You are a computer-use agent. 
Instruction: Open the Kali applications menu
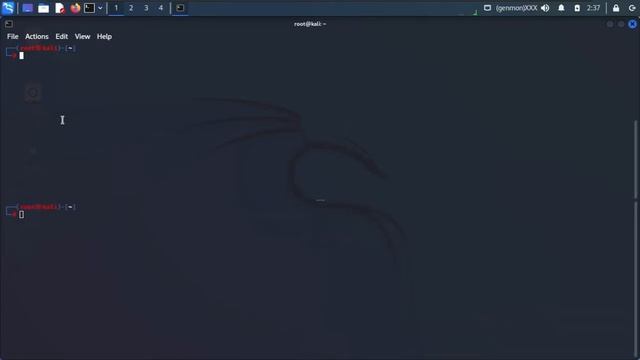(8, 8)
